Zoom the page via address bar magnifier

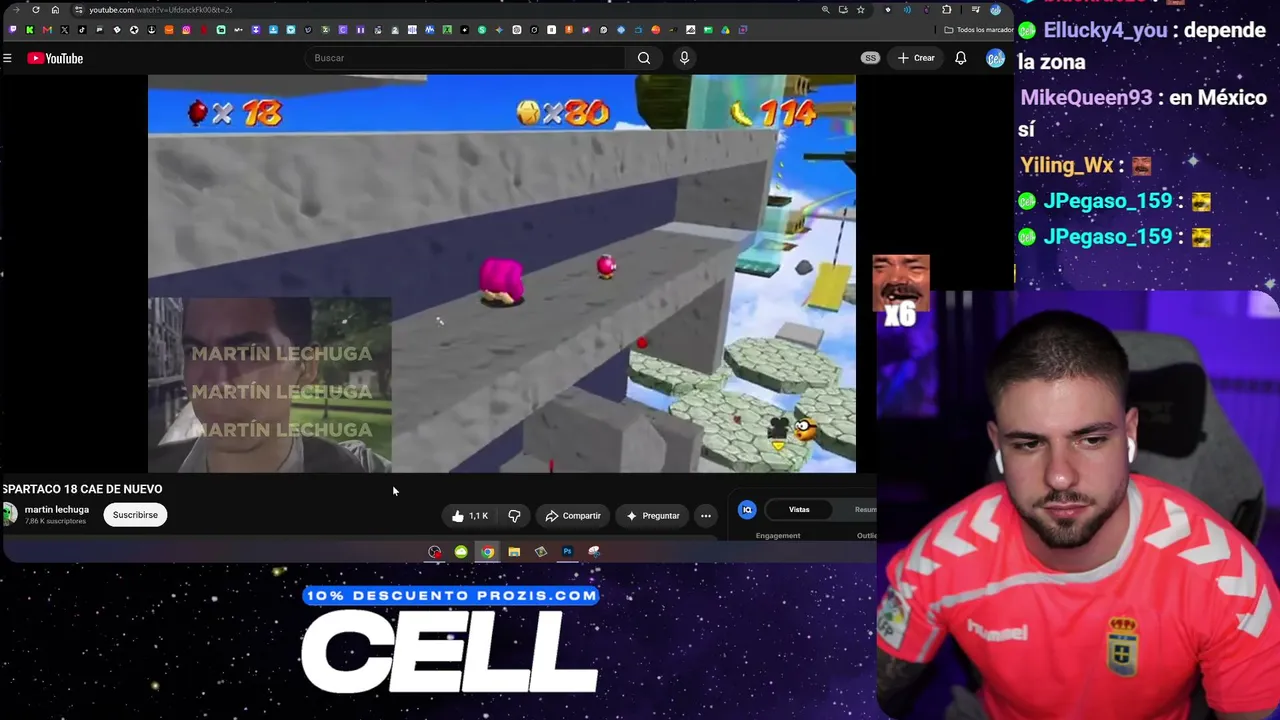825,10
